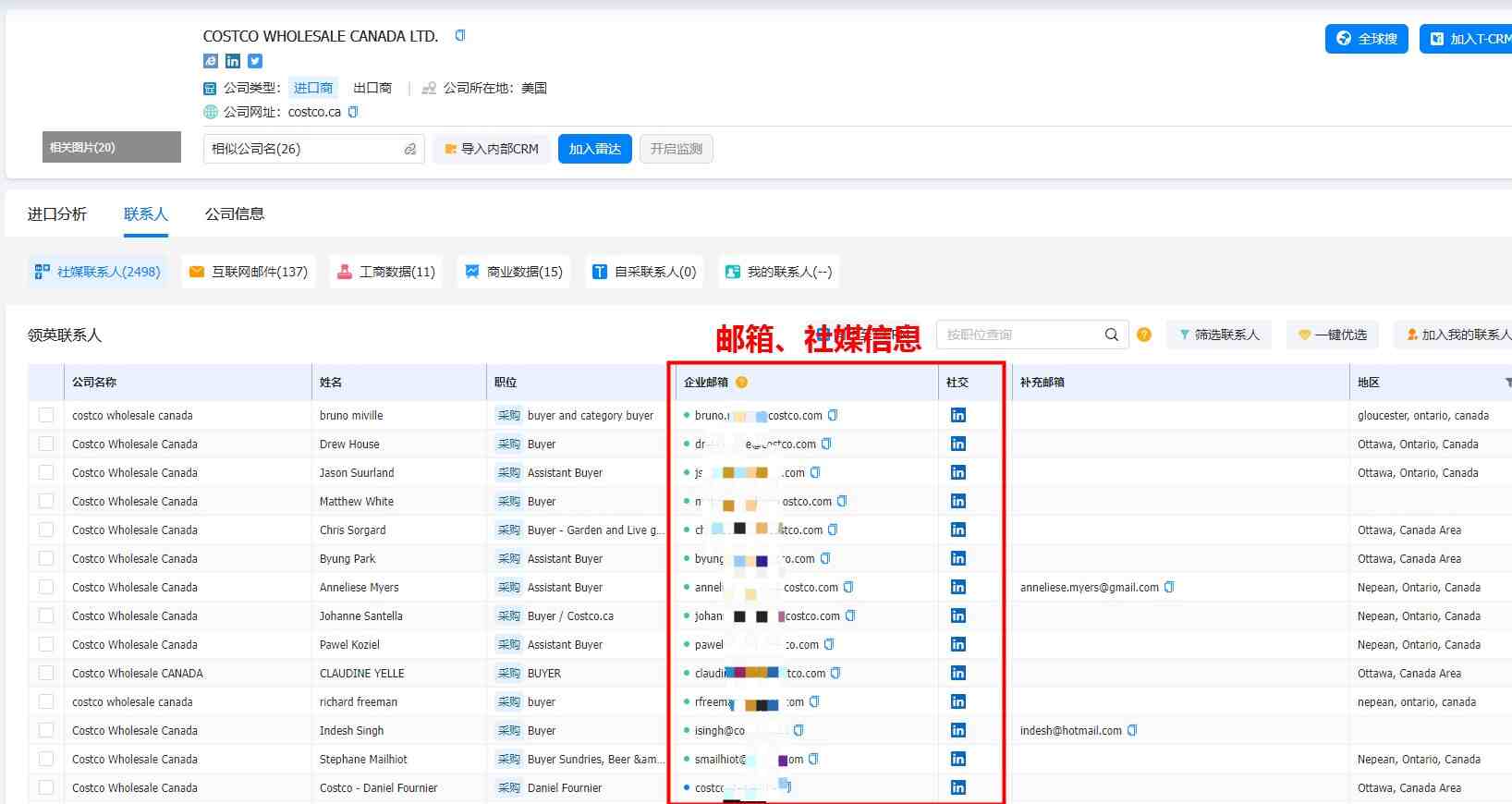1512x804 pixels.
Task: Open LinkedIn profile for Anneliese Myers
Action: click(x=958, y=587)
